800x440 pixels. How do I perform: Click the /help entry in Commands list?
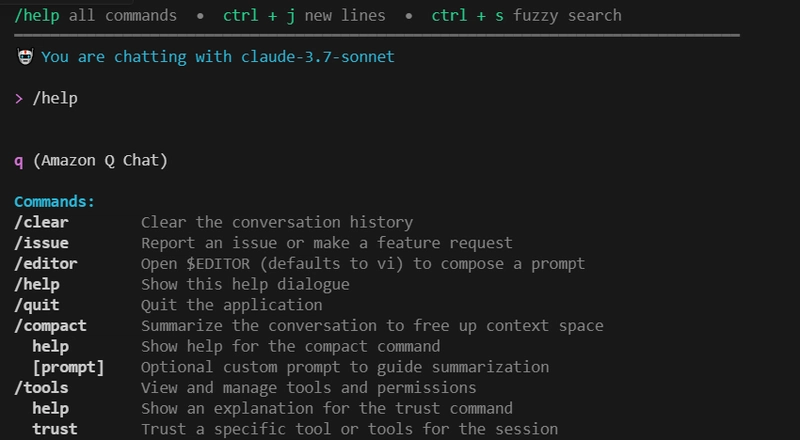click(37, 285)
